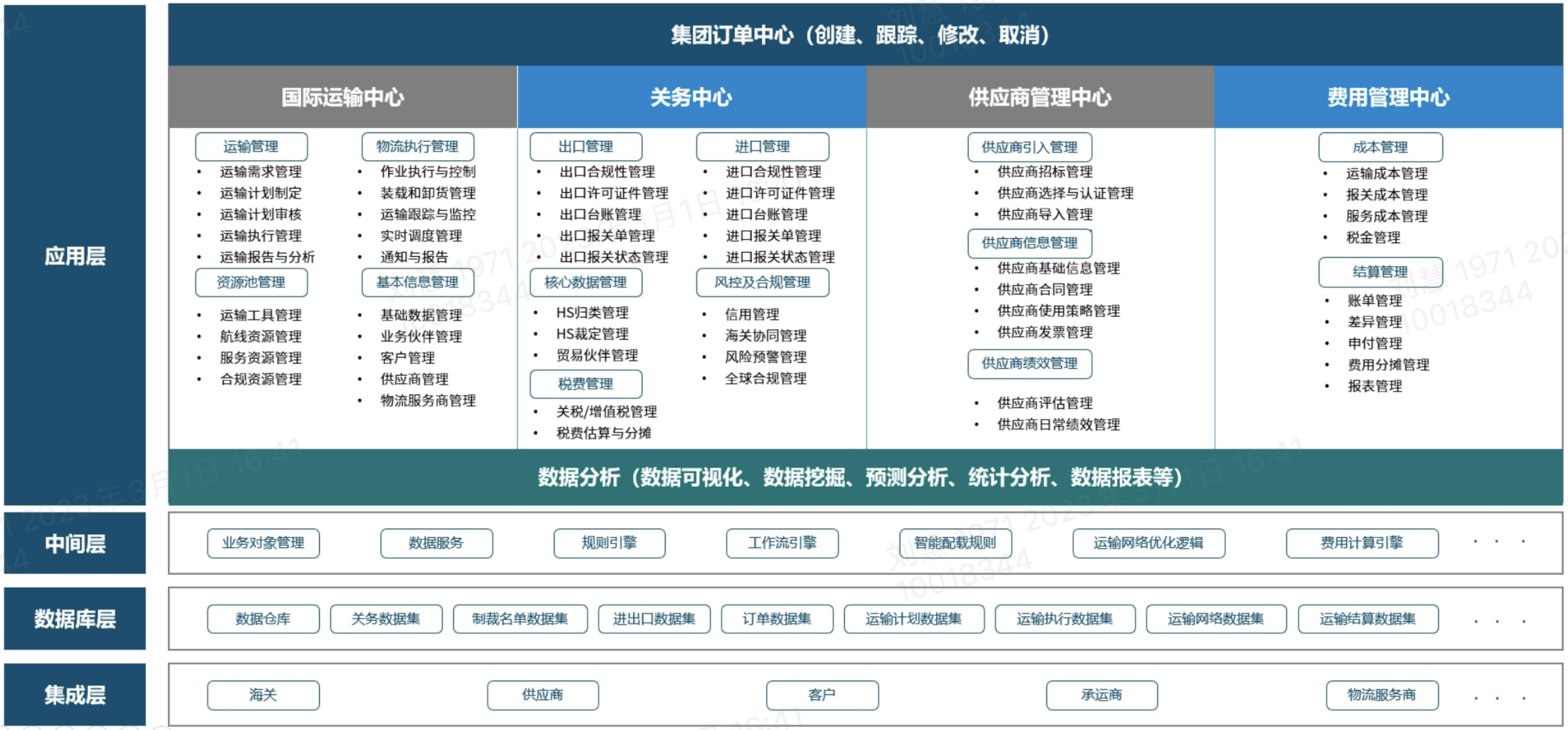Choose 承运商 in the integration layer
Screen dimensions: 1568x730
1102,695
